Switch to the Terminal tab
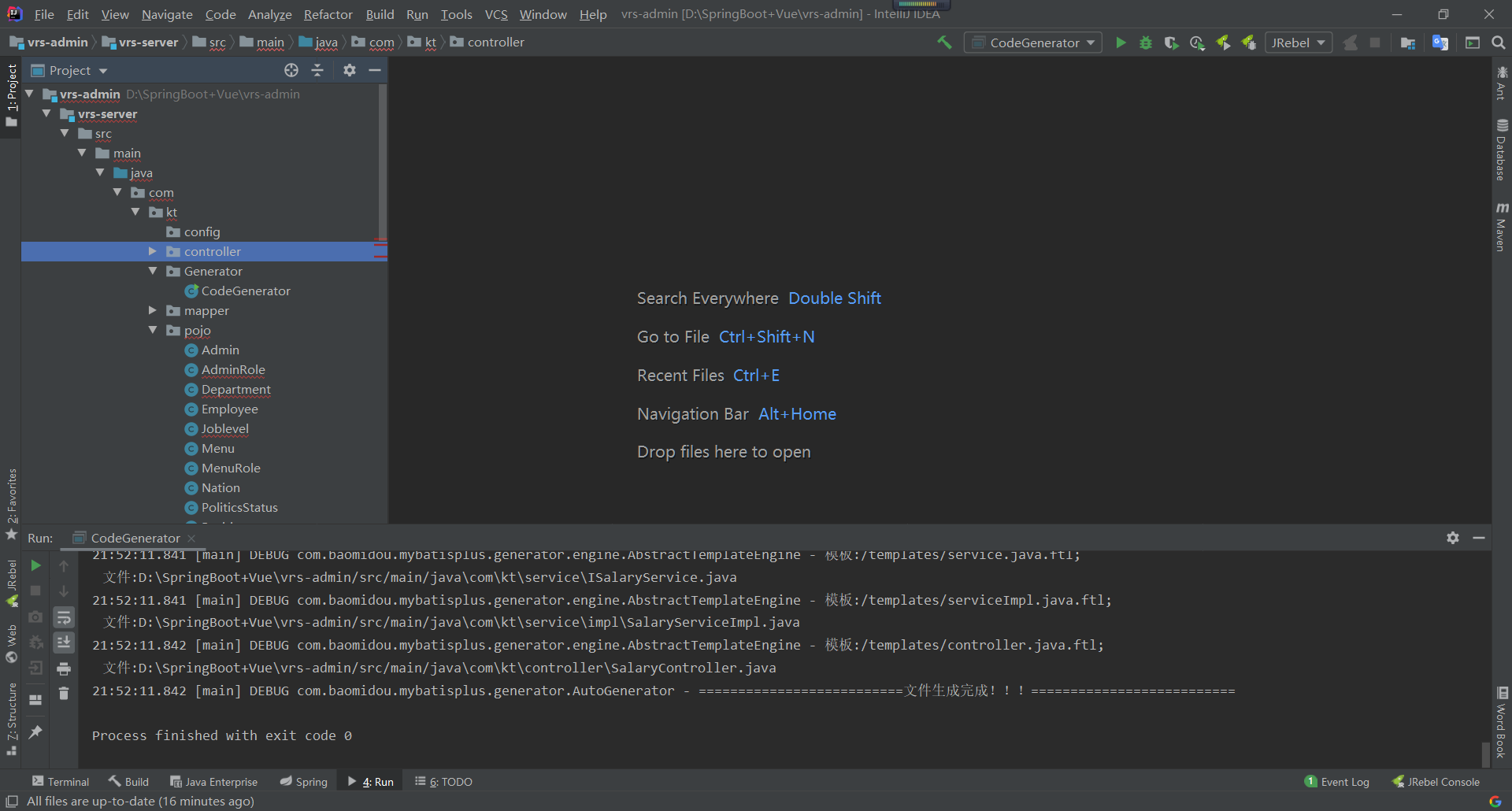The height and width of the screenshot is (811, 1512). click(61, 781)
